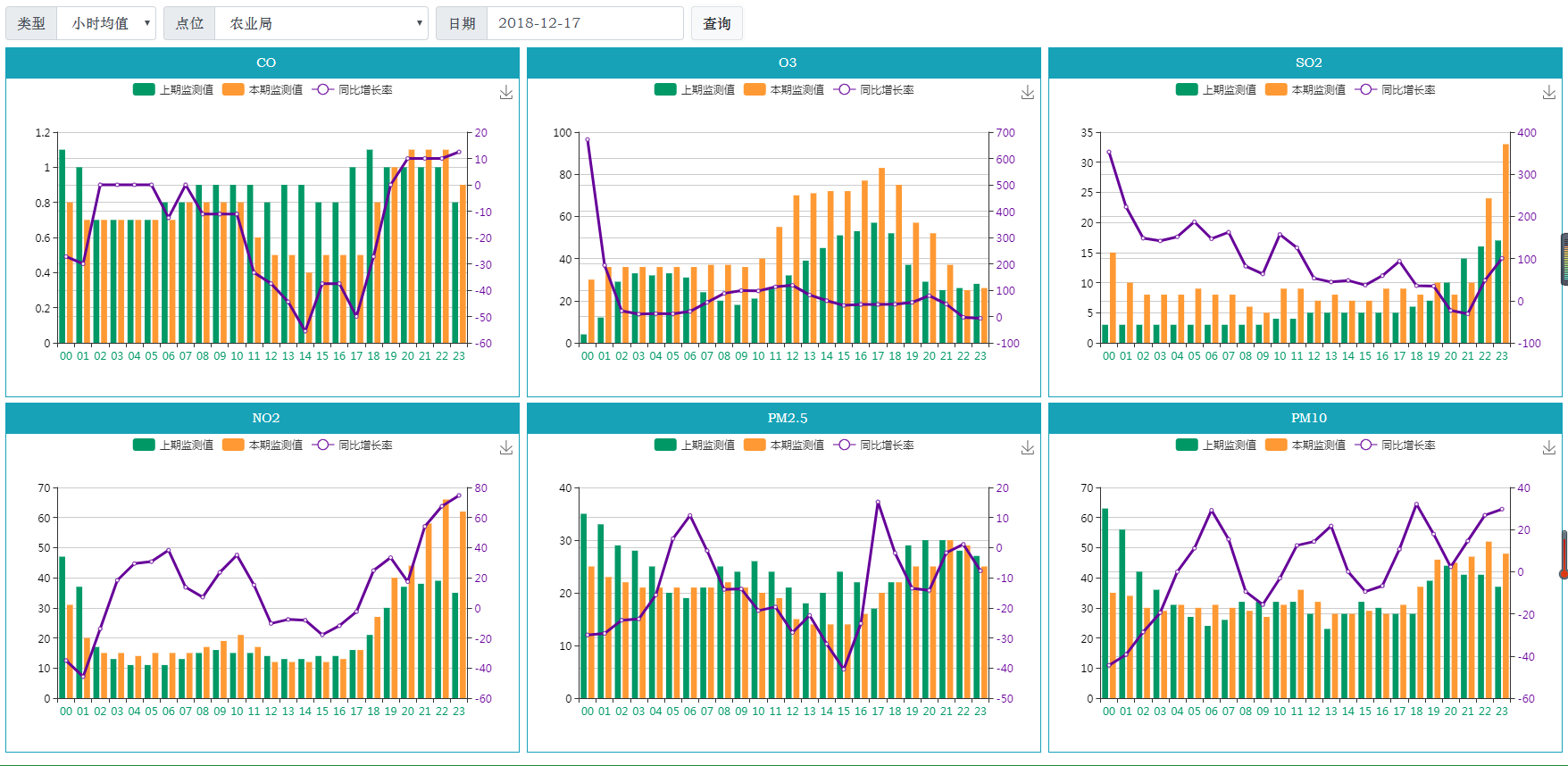Toggle 本期监测值 legend in NO2 chart
The width and height of the screenshot is (1568, 766).
[x=263, y=445]
